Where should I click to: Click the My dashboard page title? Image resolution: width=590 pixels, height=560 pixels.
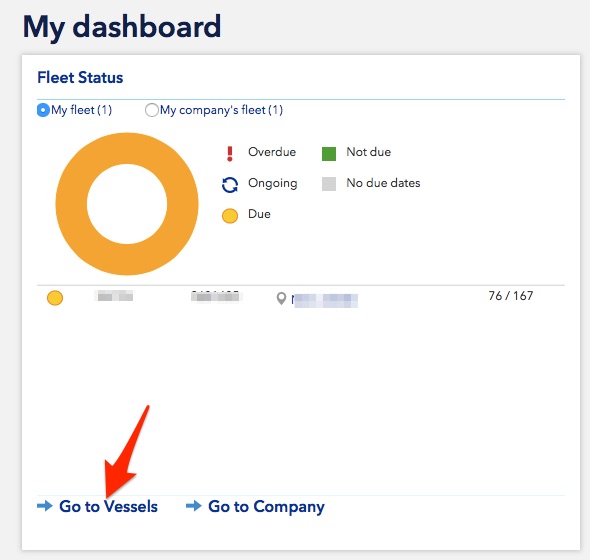(122, 27)
